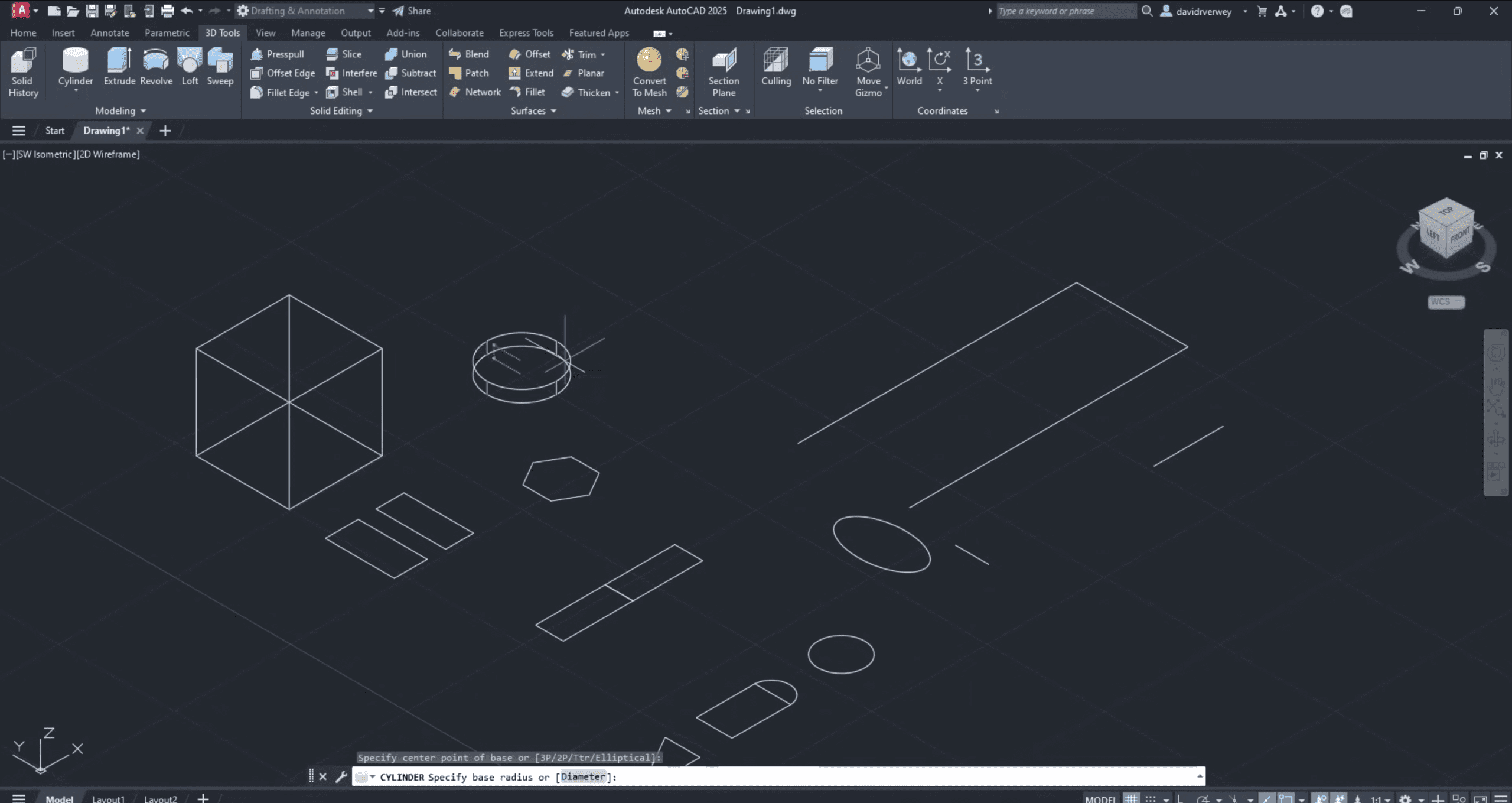
Task: Open the Layout1 tab
Action: [108, 798]
